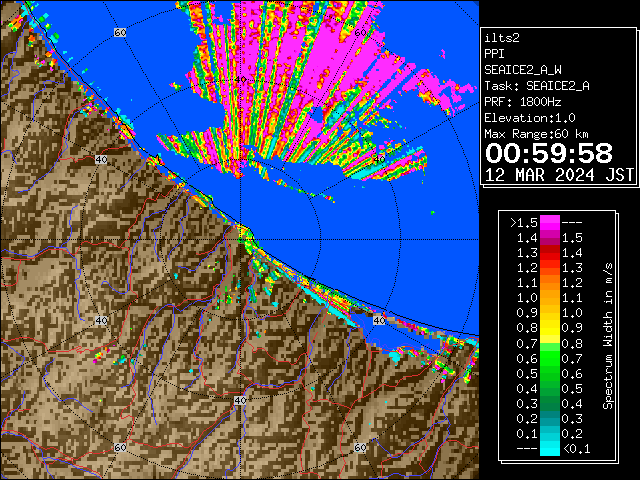The height and width of the screenshot is (480, 640).
Task: Click the '60' range label at upper left of map
Action: pos(120,32)
